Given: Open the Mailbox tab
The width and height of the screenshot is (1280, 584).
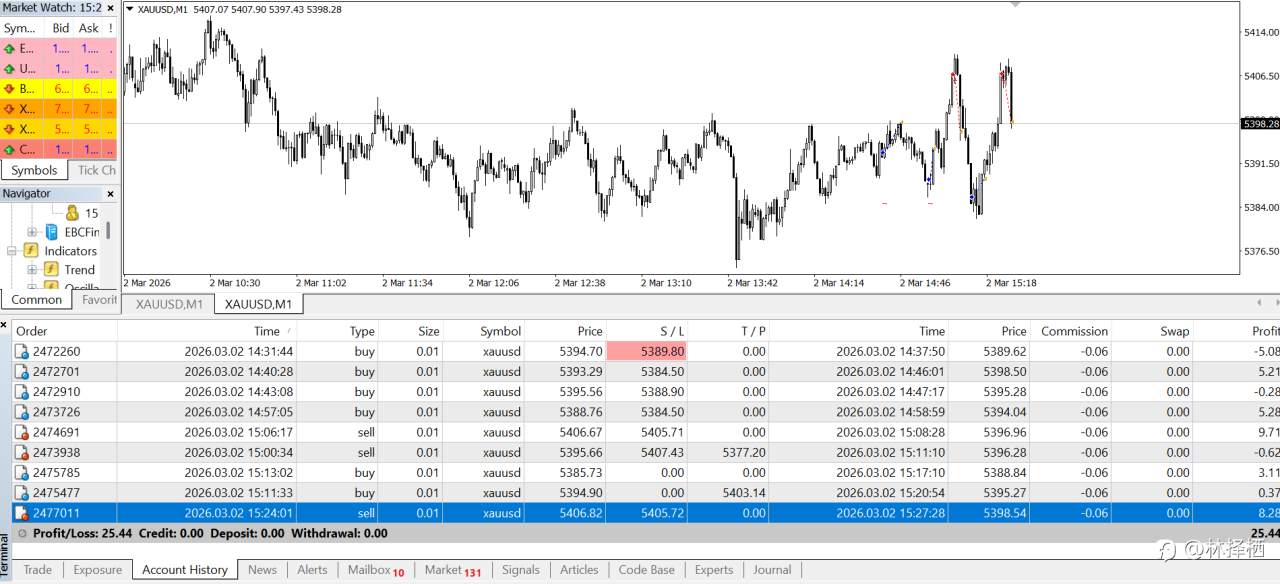Looking at the screenshot, I should (x=376, y=570).
